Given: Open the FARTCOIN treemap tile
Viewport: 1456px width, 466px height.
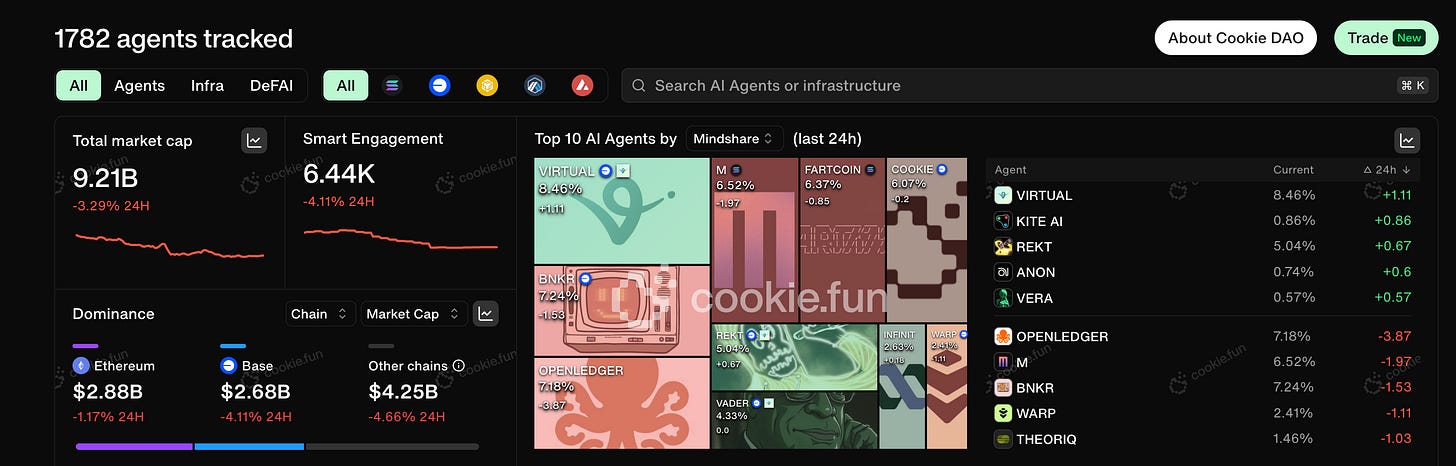Looking at the screenshot, I should tap(842, 240).
